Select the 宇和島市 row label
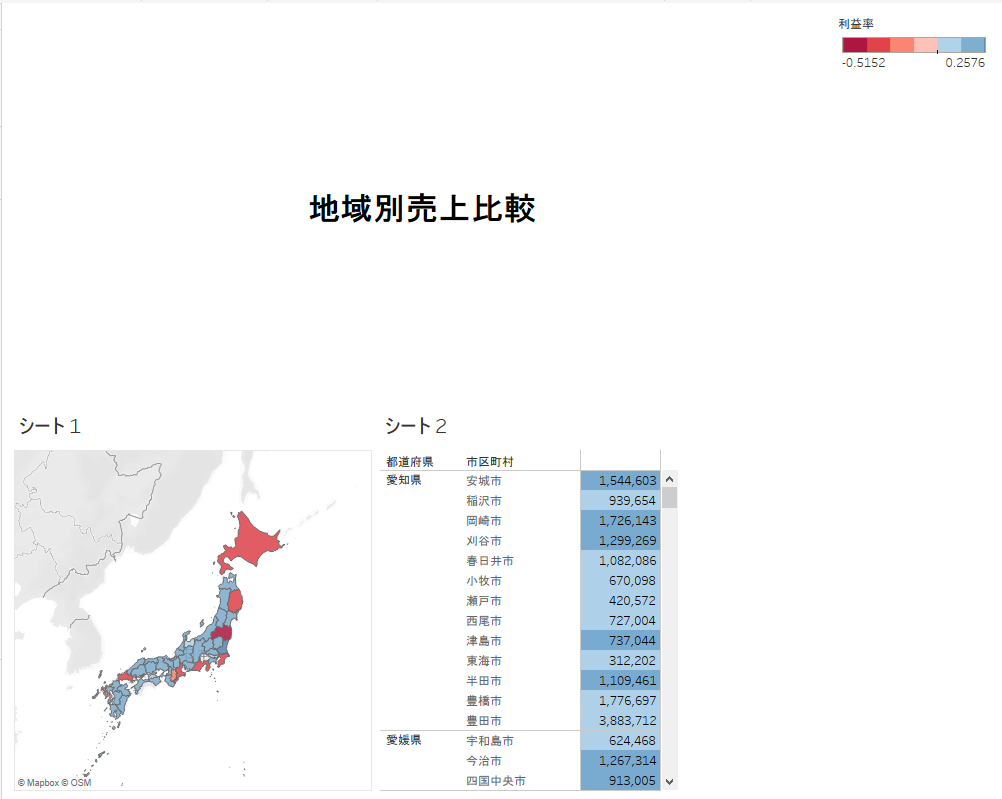Image resolution: width=1002 pixels, height=799 pixels. tap(489, 741)
